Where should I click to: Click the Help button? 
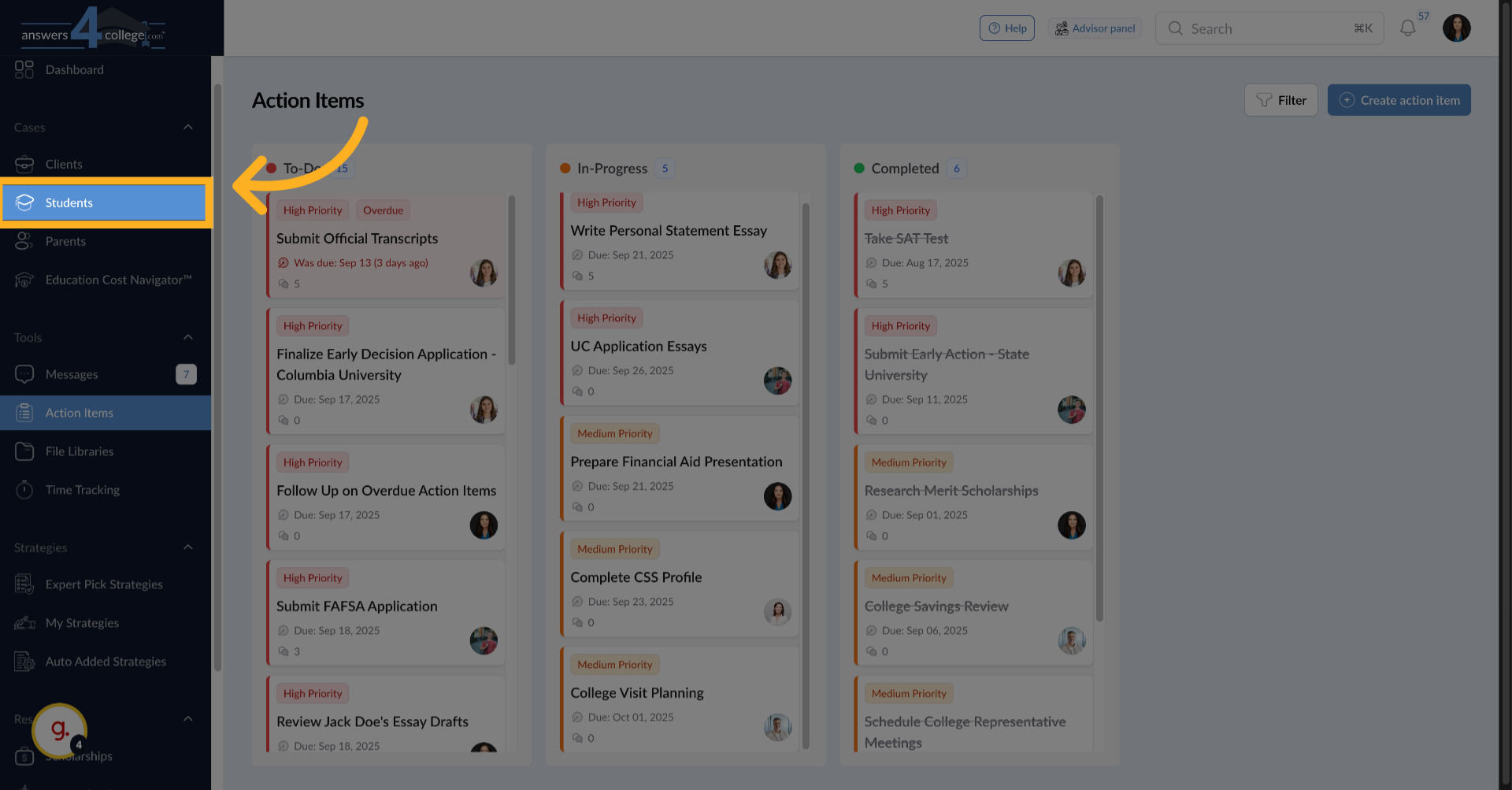1006,28
